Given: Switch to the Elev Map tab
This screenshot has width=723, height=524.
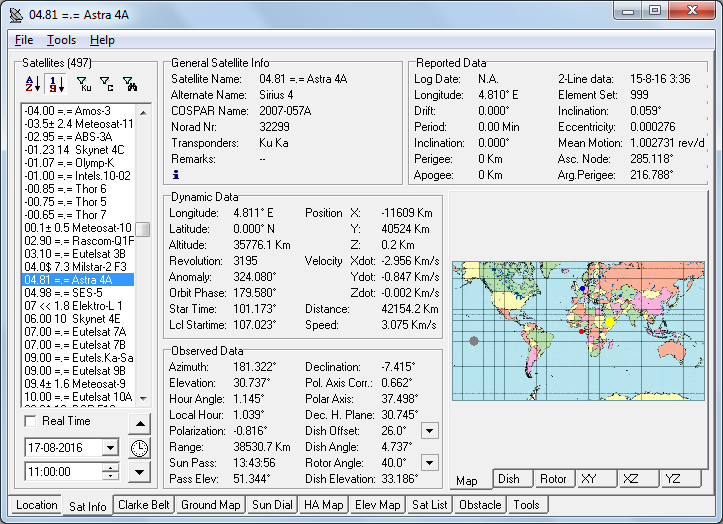Looking at the screenshot, I should click(378, 505).
